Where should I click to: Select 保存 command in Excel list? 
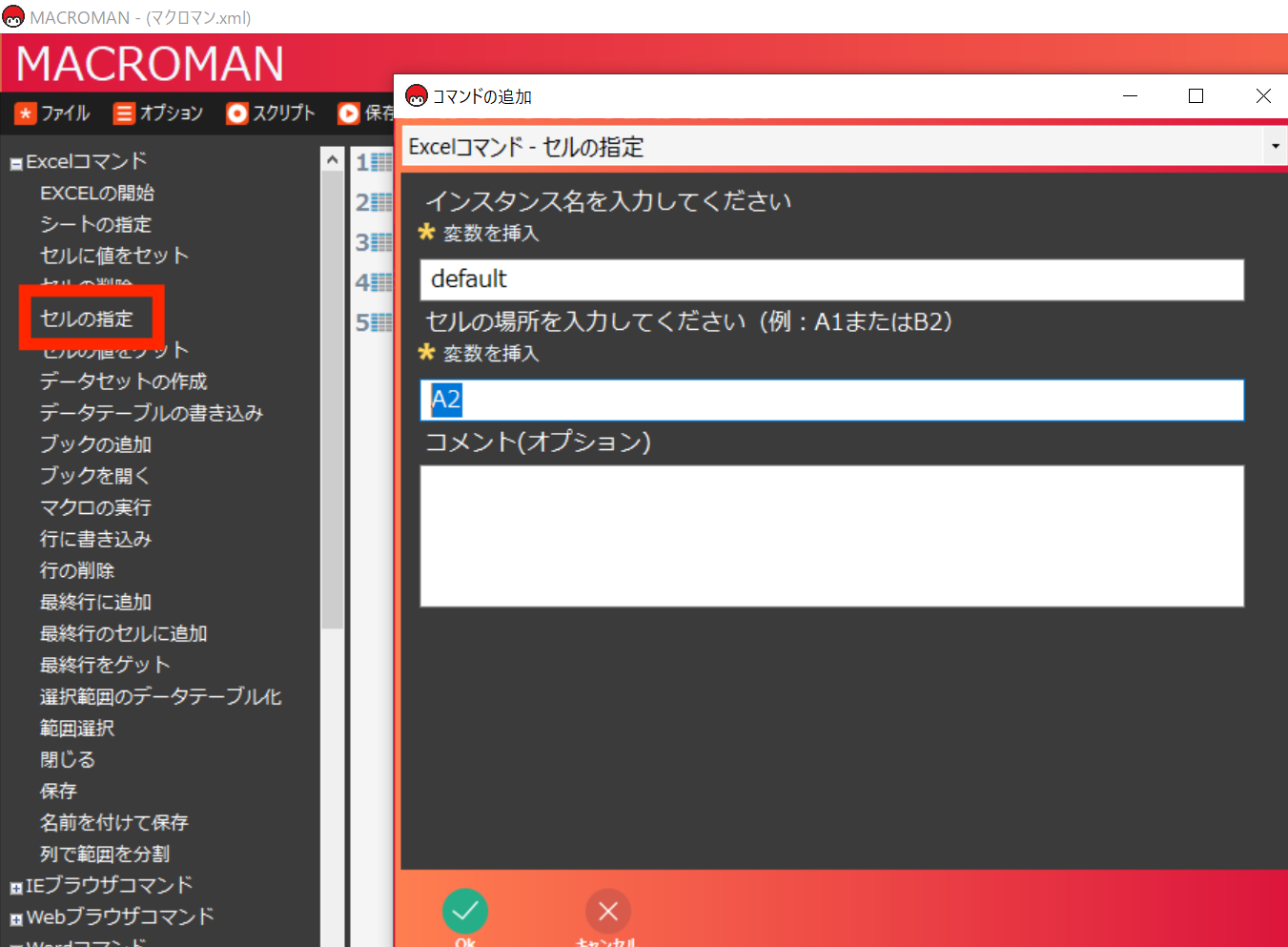pos(58,791)
